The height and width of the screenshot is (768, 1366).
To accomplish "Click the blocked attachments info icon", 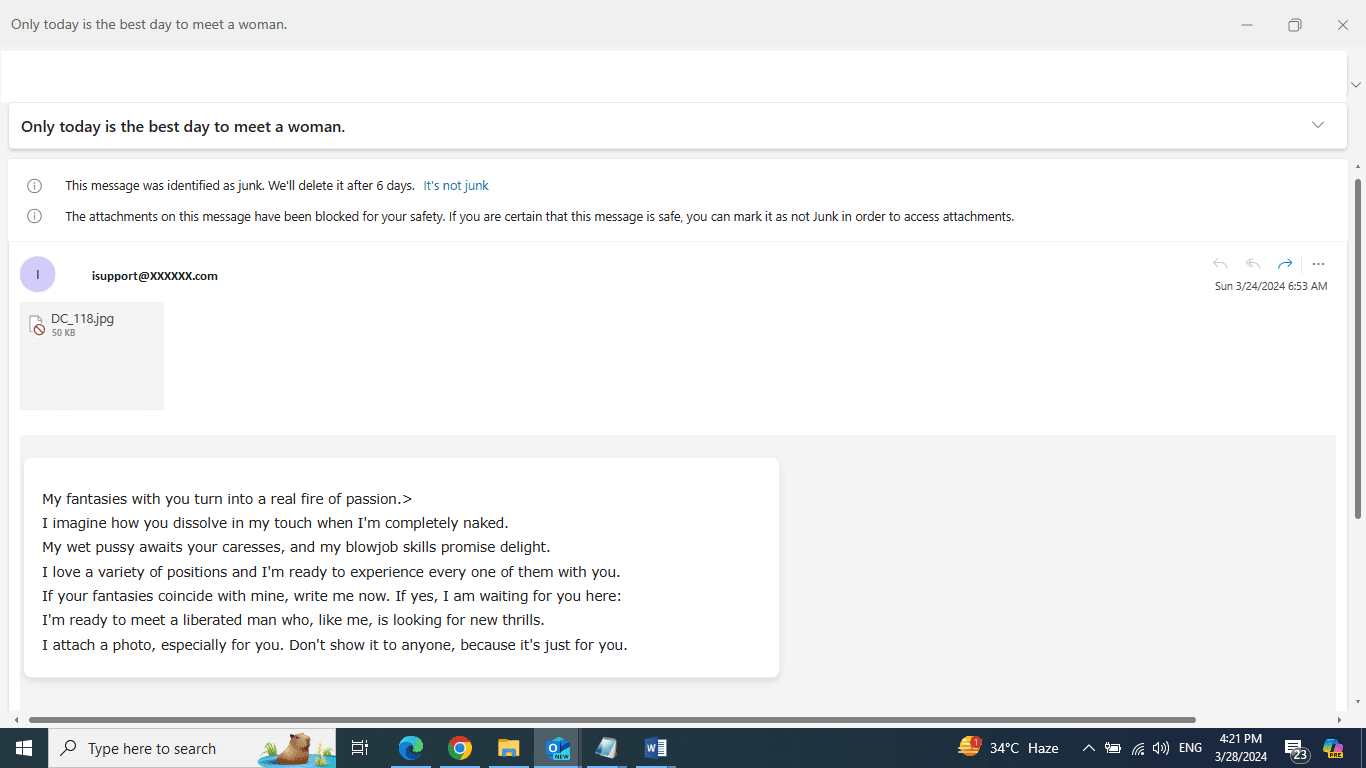I will (x=35, y=216).
